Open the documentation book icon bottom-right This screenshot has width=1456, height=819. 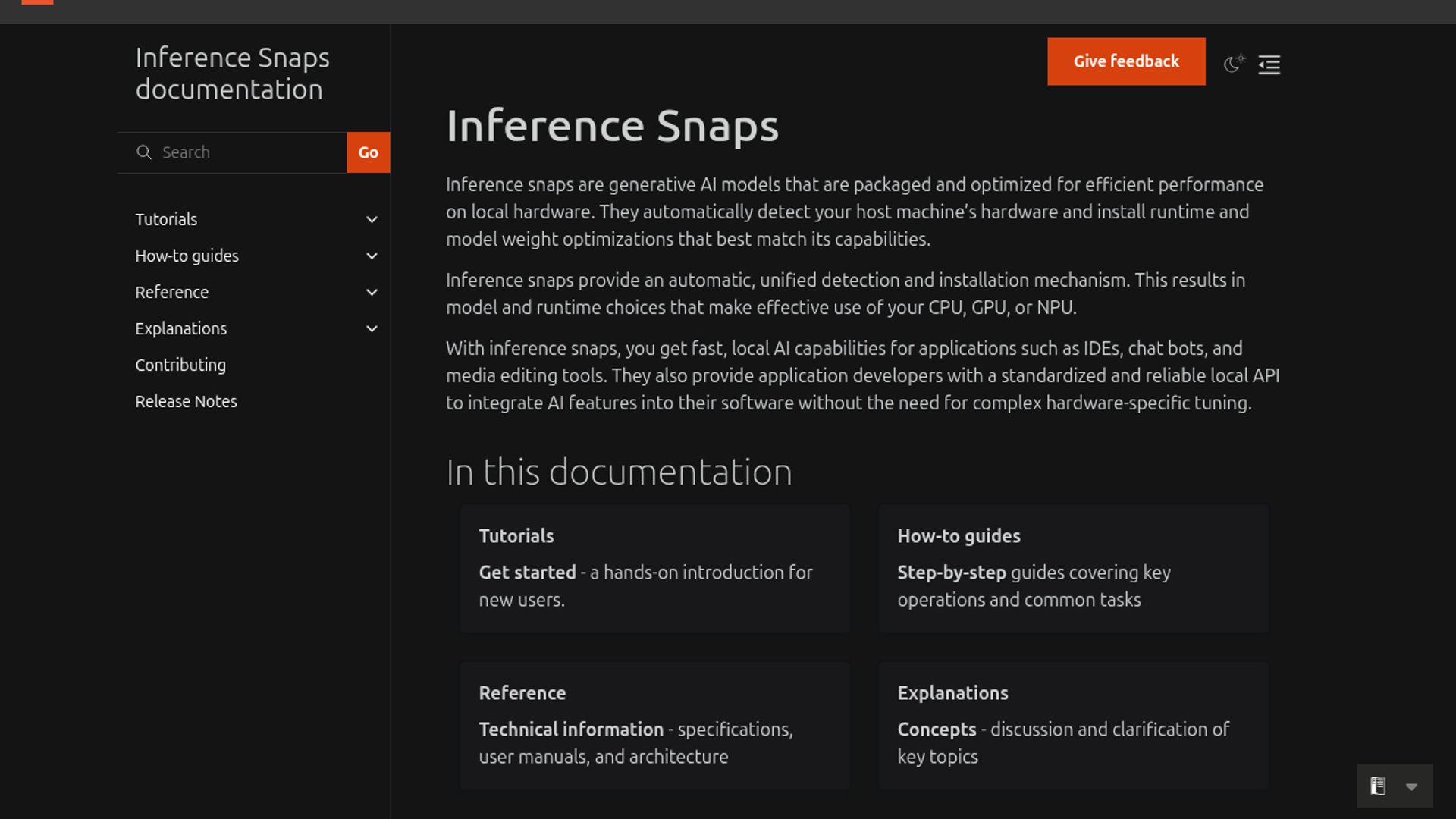1378,786
